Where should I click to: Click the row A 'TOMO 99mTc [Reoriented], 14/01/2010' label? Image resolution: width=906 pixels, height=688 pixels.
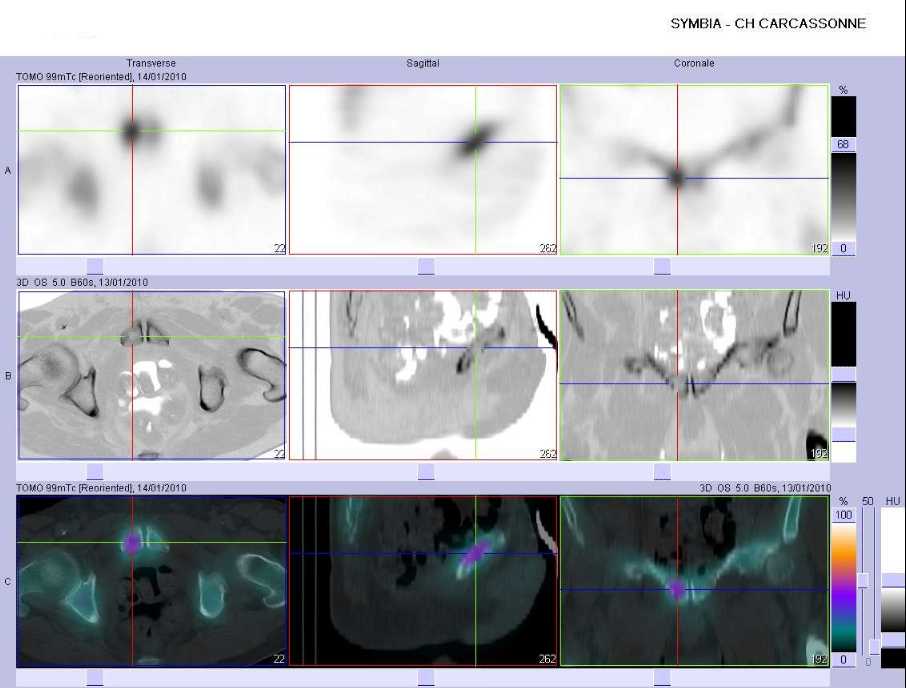tap(101, 76)
